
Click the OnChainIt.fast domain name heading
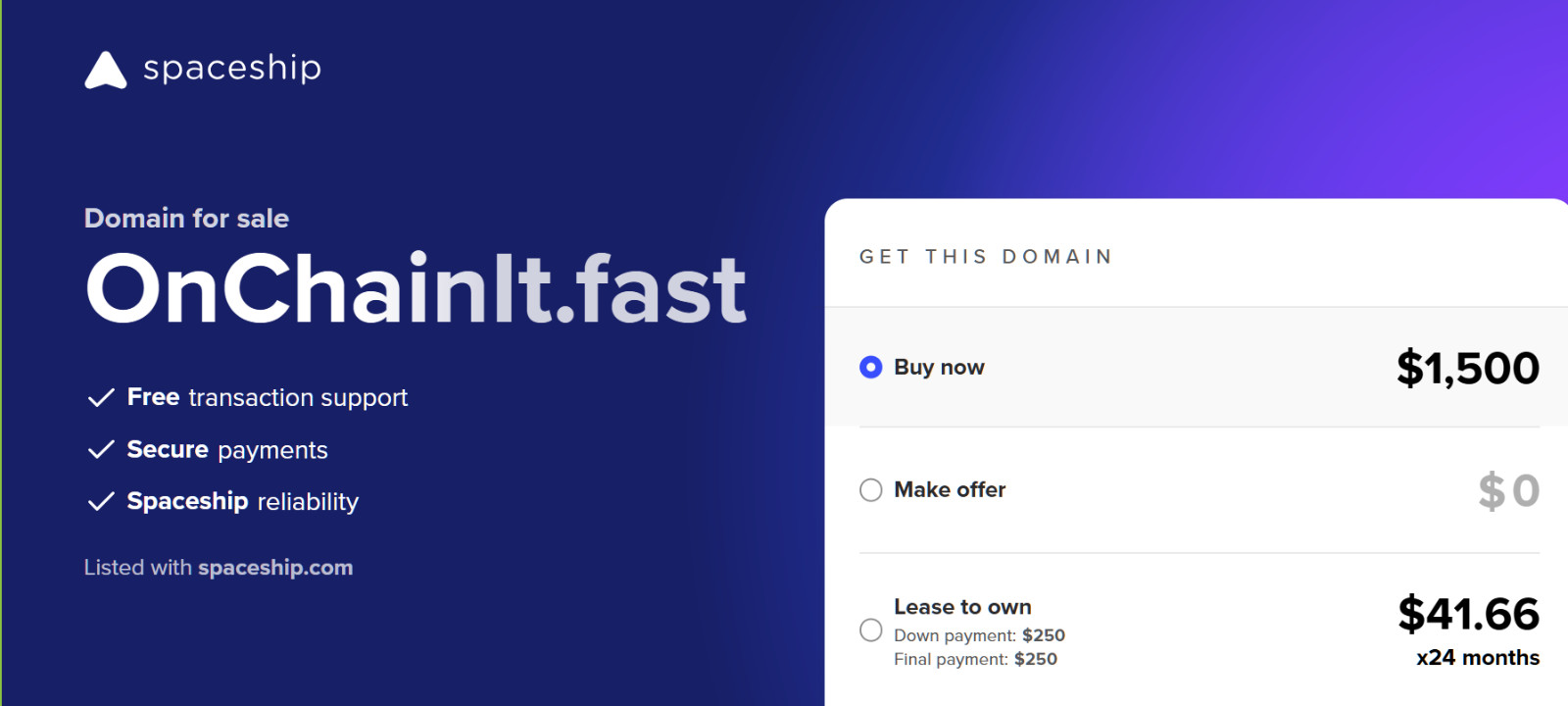tap(415, 289)
